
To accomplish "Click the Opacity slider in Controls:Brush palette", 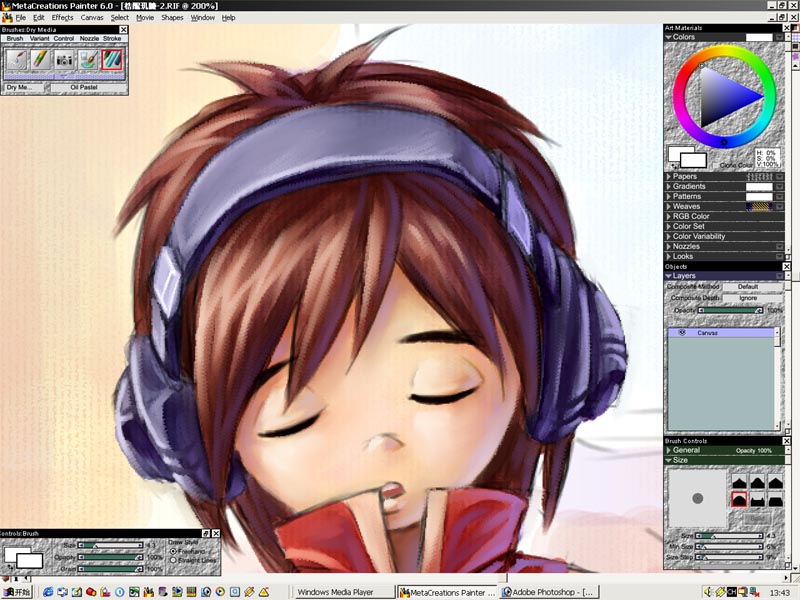I will click(110, 557).
